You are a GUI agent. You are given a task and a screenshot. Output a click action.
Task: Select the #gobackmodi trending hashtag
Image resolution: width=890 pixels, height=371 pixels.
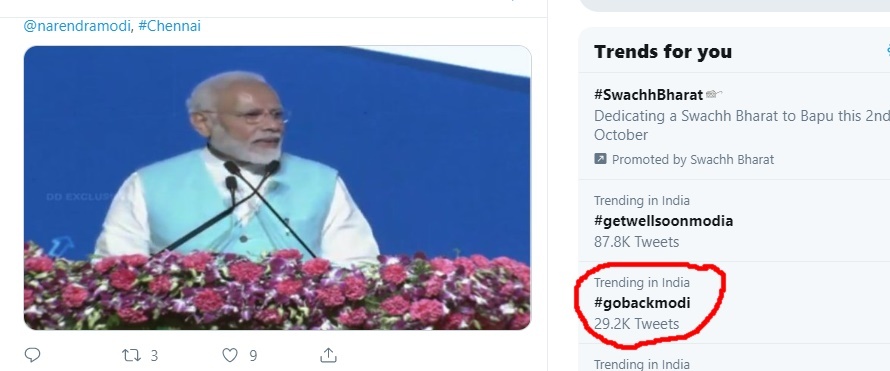(642, 303)
